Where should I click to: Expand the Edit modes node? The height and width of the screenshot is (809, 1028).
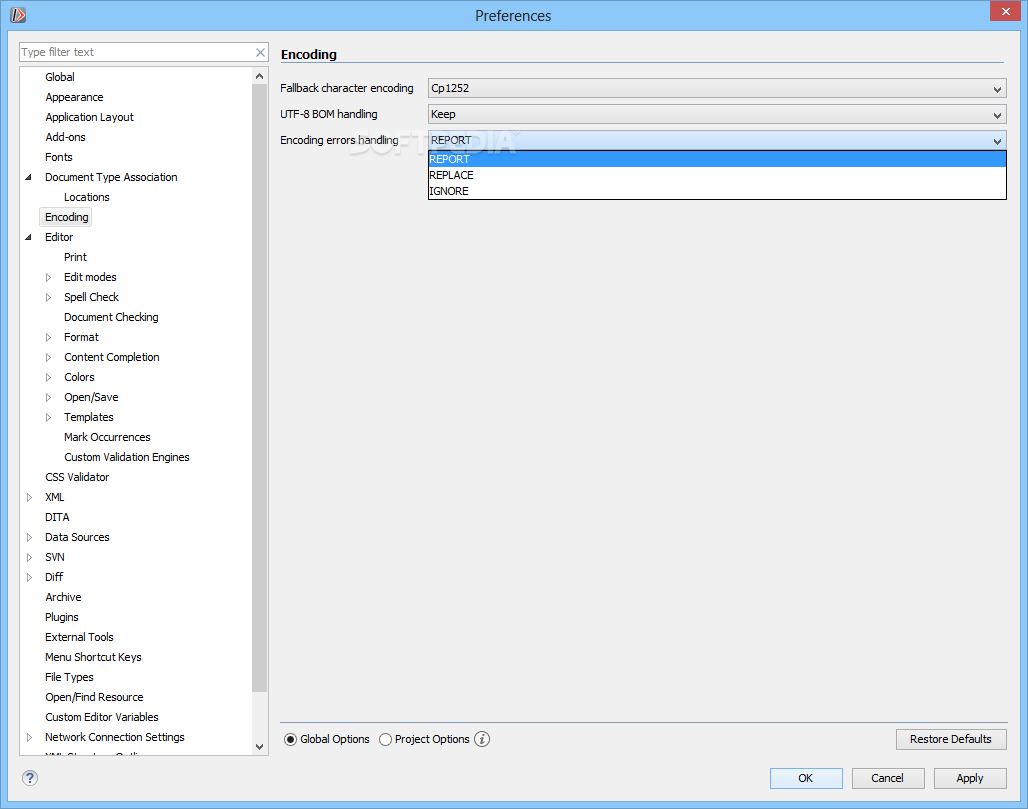(48, 277)
